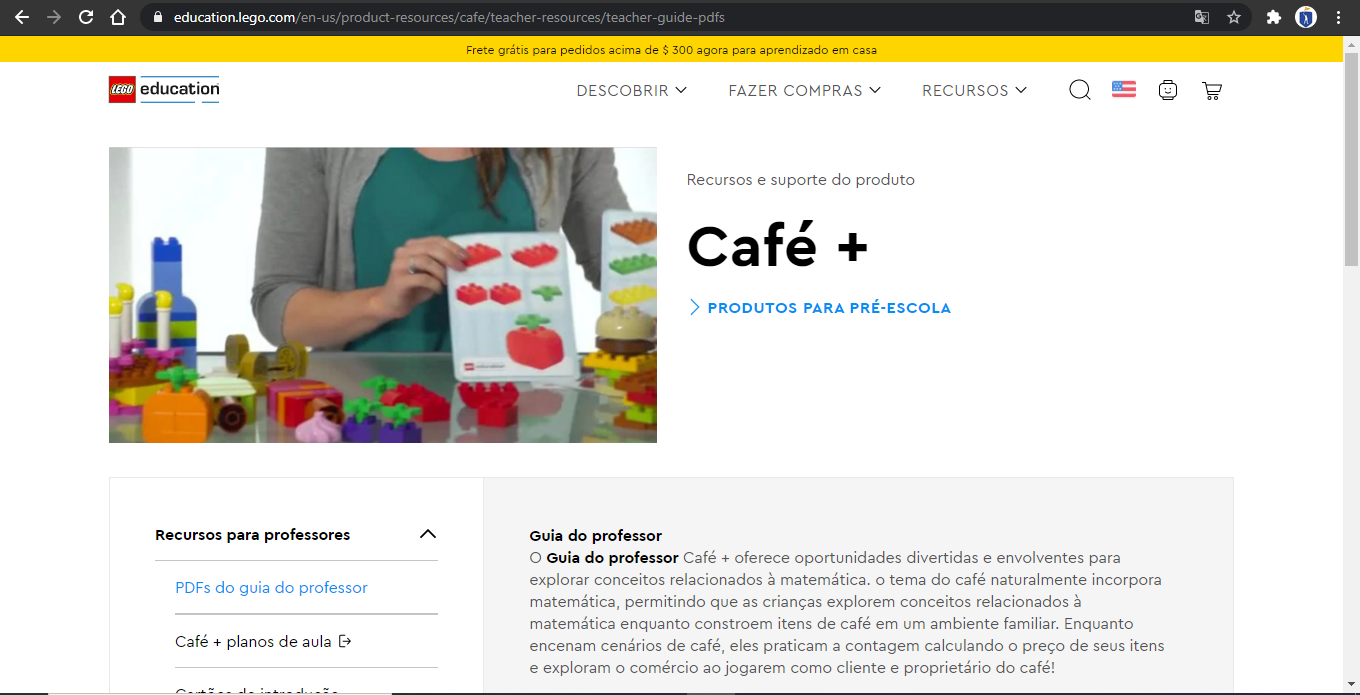Open the US flag region selector
Image resolution: width=1360 pixels, height=695 pixels.
1124,89
